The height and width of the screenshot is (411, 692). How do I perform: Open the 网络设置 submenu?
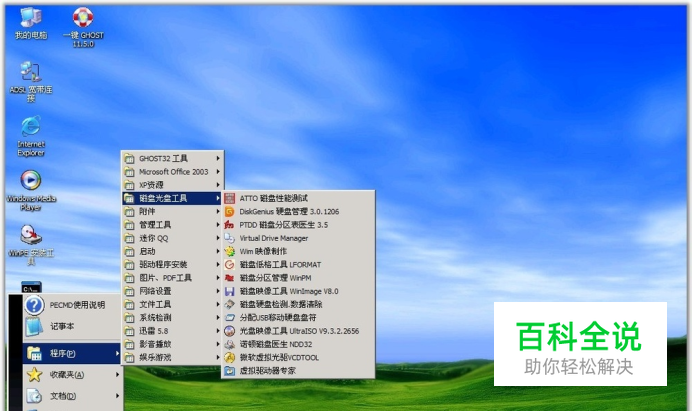pyautogui.click(x=173, y=291)
